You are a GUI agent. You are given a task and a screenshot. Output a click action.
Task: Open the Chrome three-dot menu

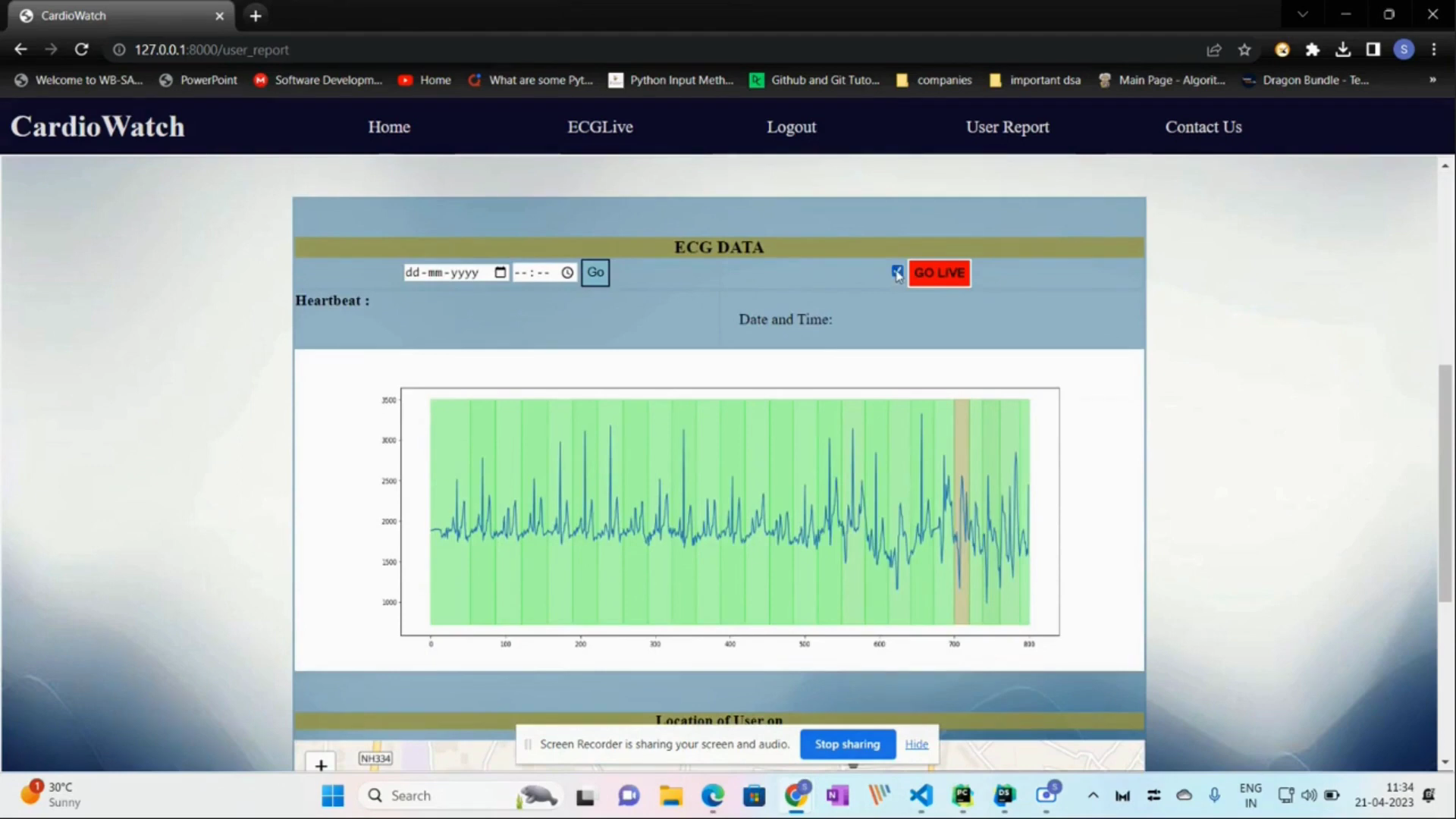[1433, 49]
